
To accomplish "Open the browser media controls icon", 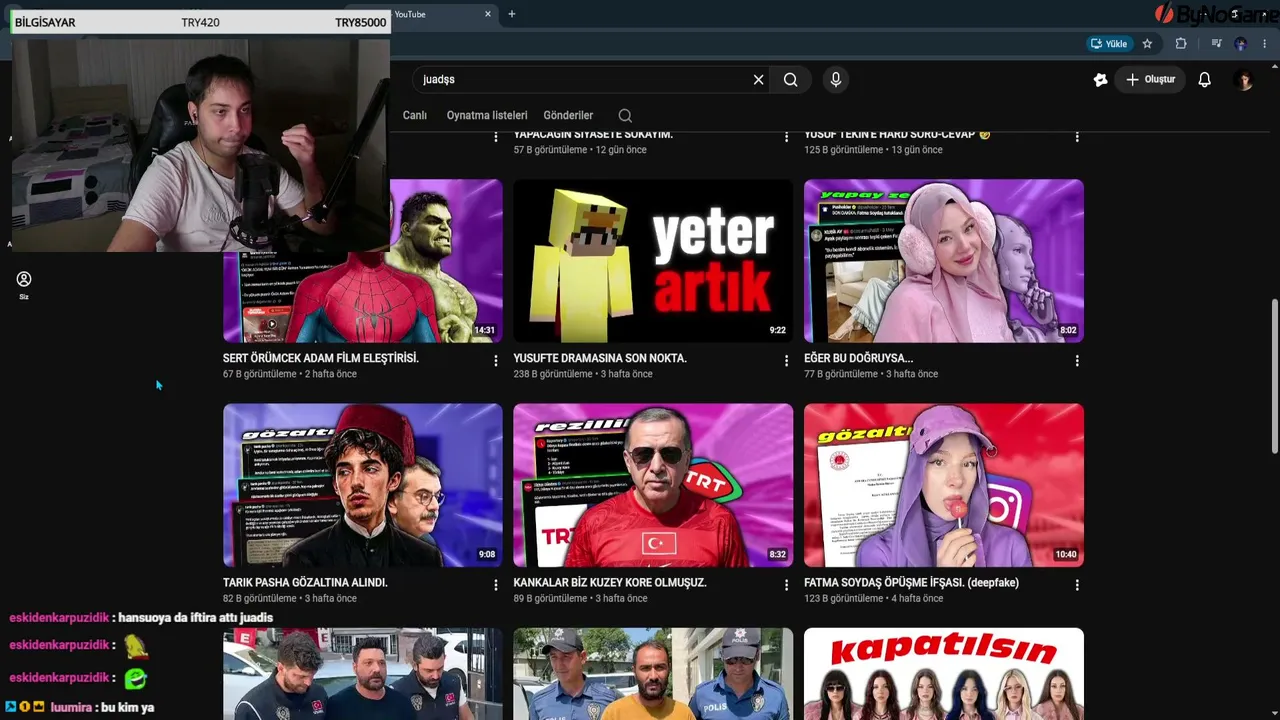I will coord(1216,44).
